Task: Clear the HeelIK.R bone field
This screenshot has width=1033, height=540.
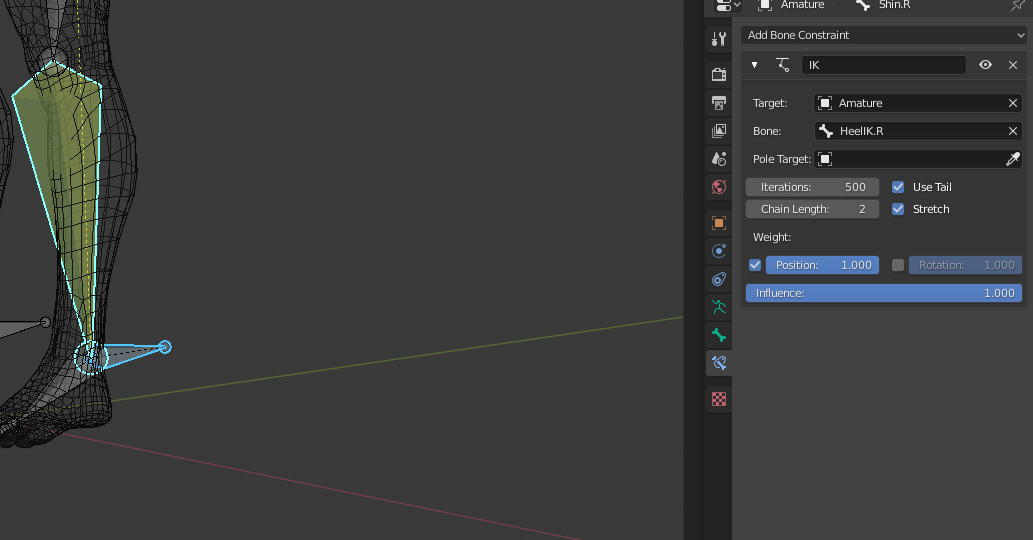Action: click(1013, 131)
